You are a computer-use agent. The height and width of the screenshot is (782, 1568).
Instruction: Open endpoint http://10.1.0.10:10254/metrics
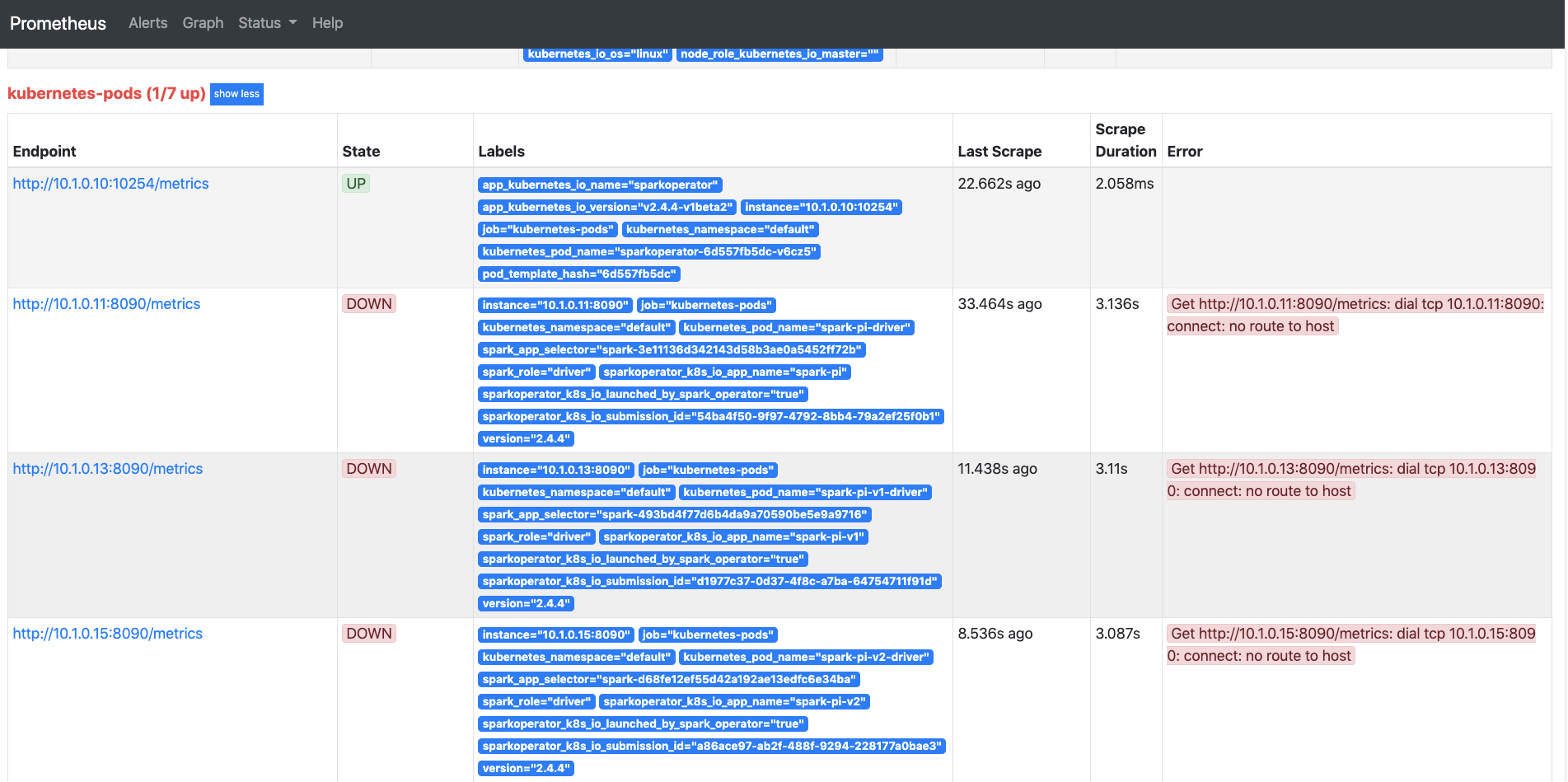coord(110,184)
